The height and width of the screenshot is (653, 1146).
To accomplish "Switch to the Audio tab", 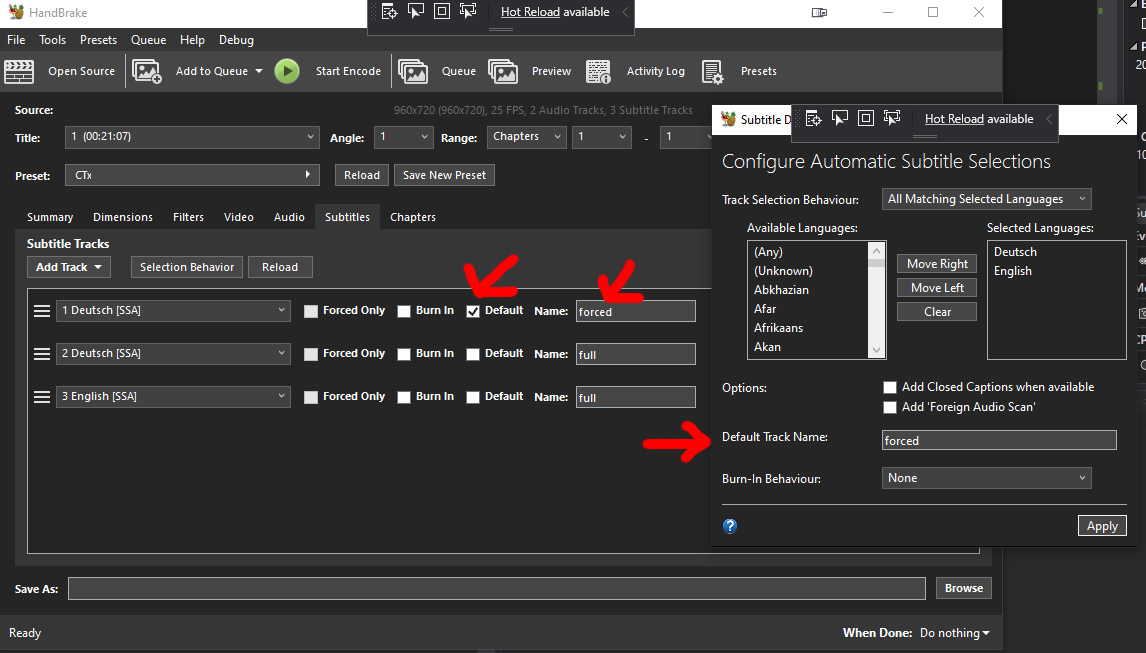I will (x=289, y=217).
